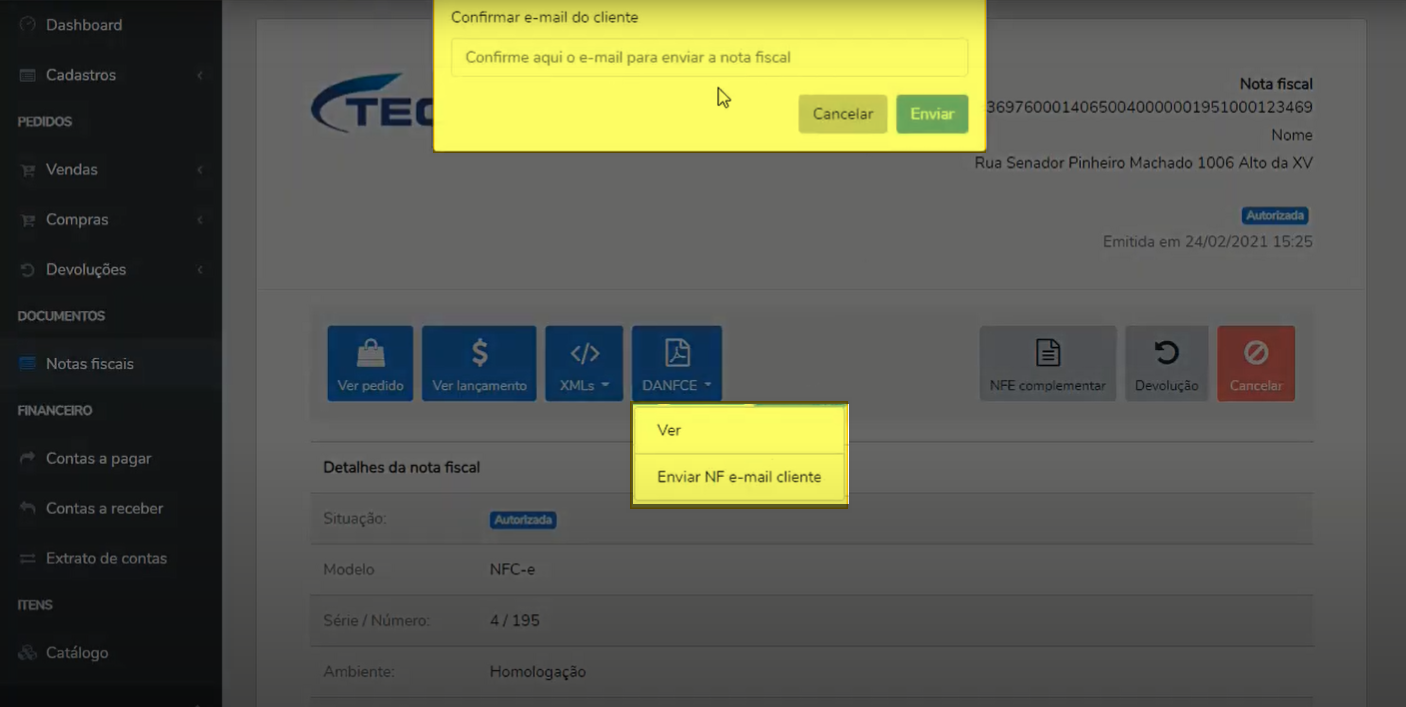Click the Contas a receber arrow icon
The width and height of the screenshot is (1406, 707).
tap(28, 509)
